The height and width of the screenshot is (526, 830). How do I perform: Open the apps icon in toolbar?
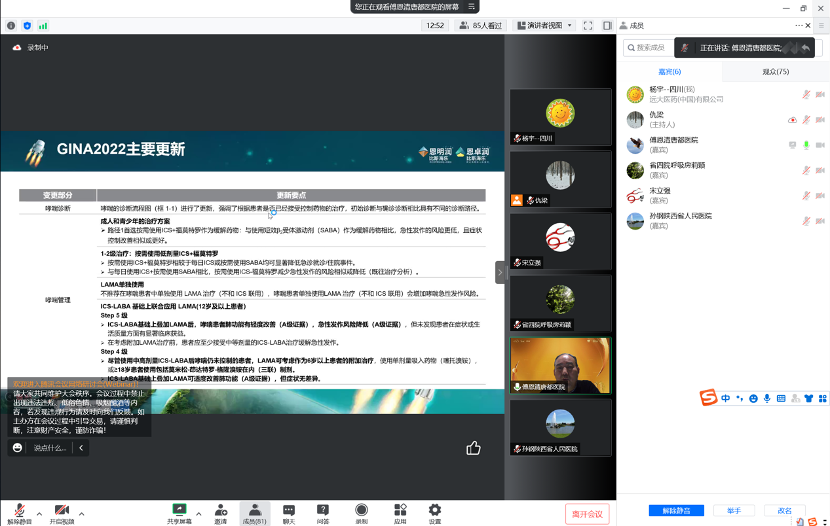click(x=400, y=510)
